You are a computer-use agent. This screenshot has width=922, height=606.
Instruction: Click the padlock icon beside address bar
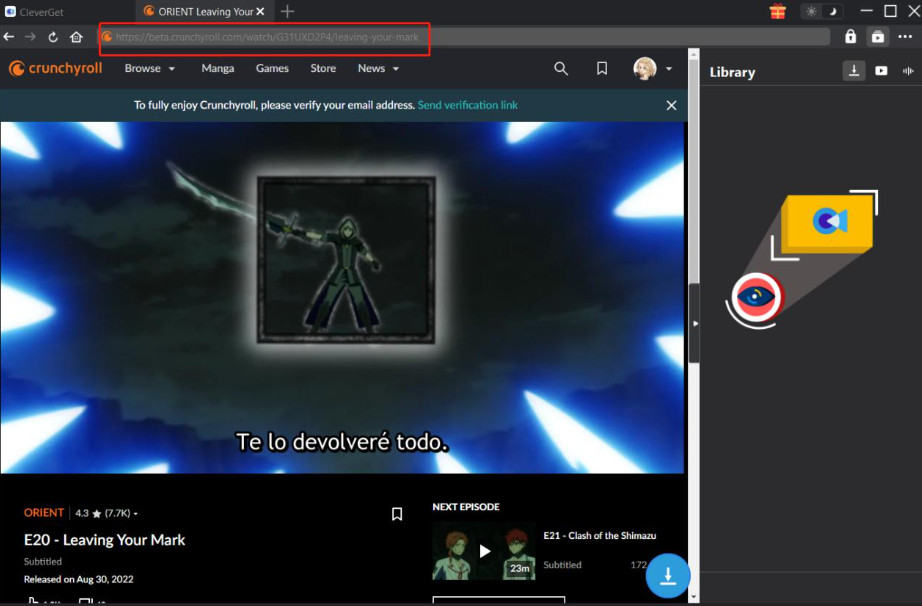click(x=850, y=36)
